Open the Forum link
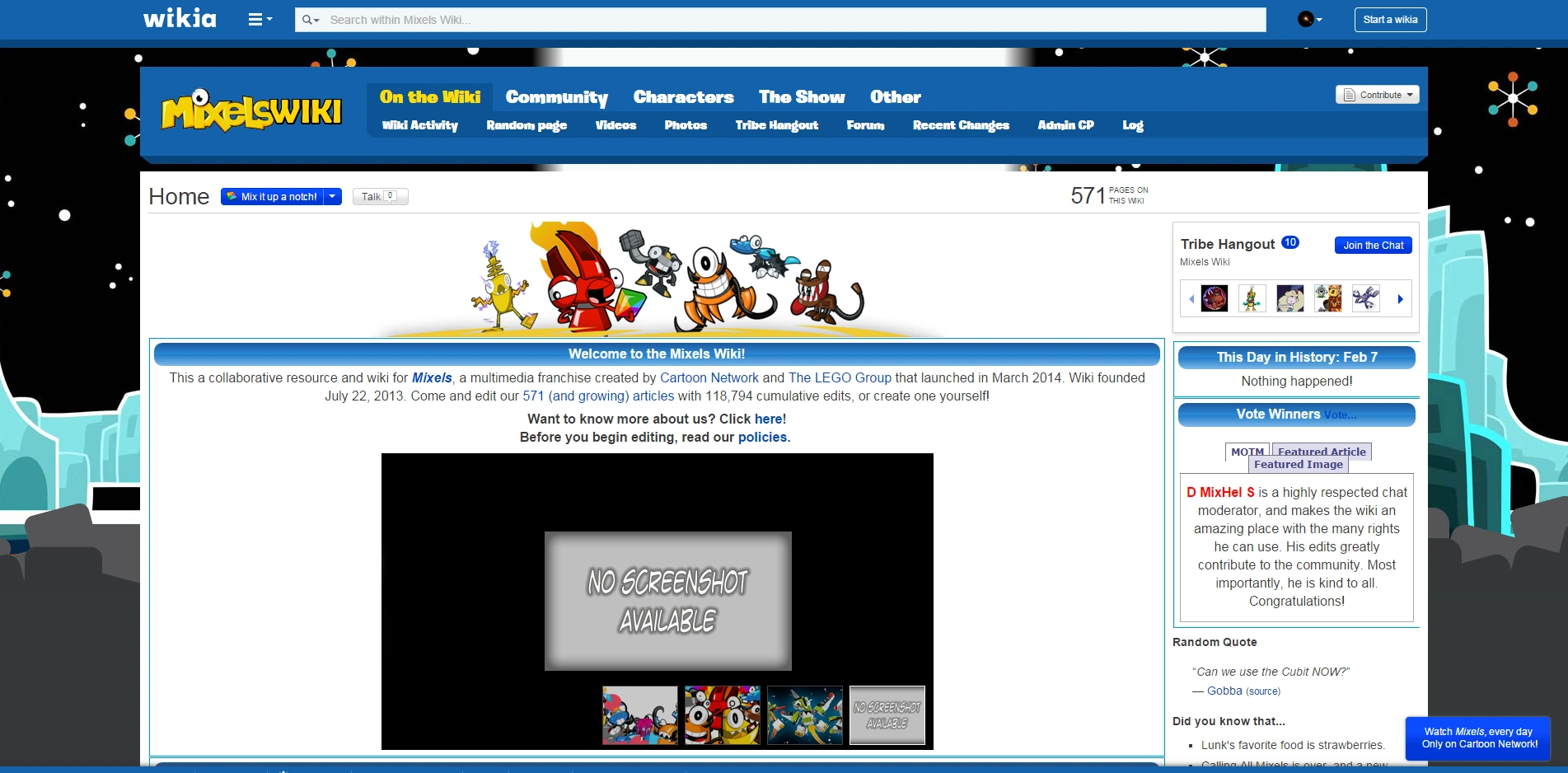Viewport: 1568px width, 773px height. 865,125
